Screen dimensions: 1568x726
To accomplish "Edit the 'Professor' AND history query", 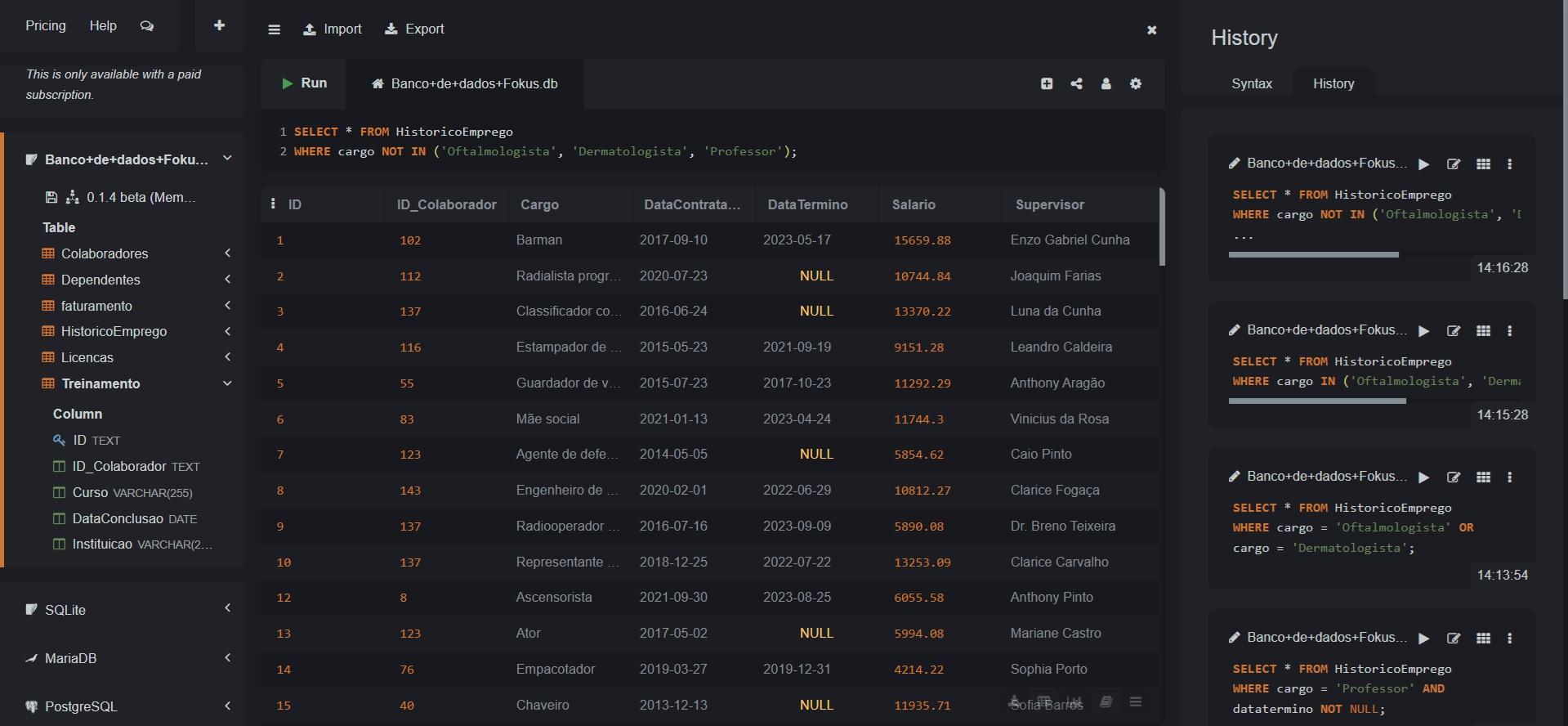I will [x=1454, y=639].
